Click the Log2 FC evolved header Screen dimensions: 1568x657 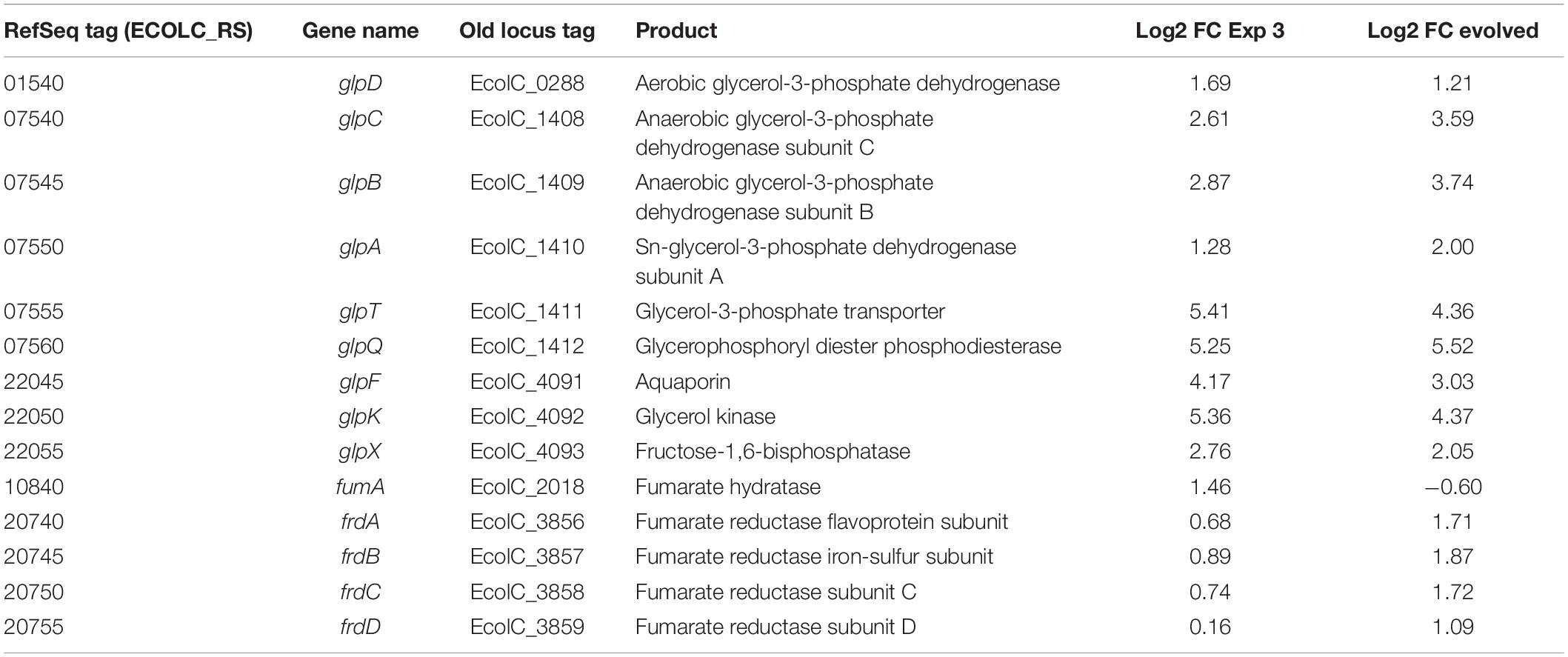[1452, 30]
